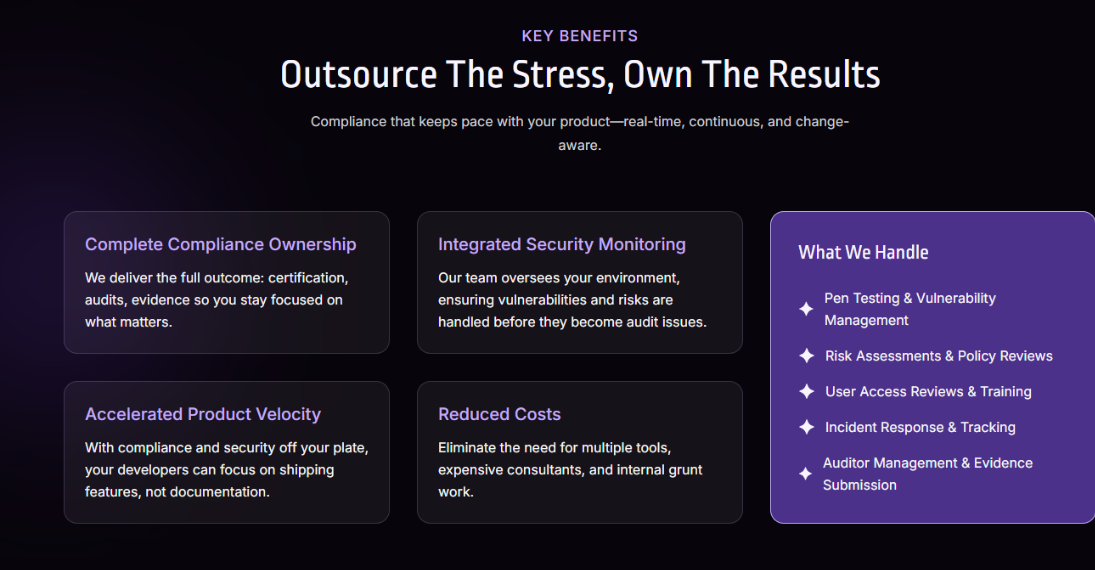Select the sparkle icon beside Auditor Management

pos(805,474)
